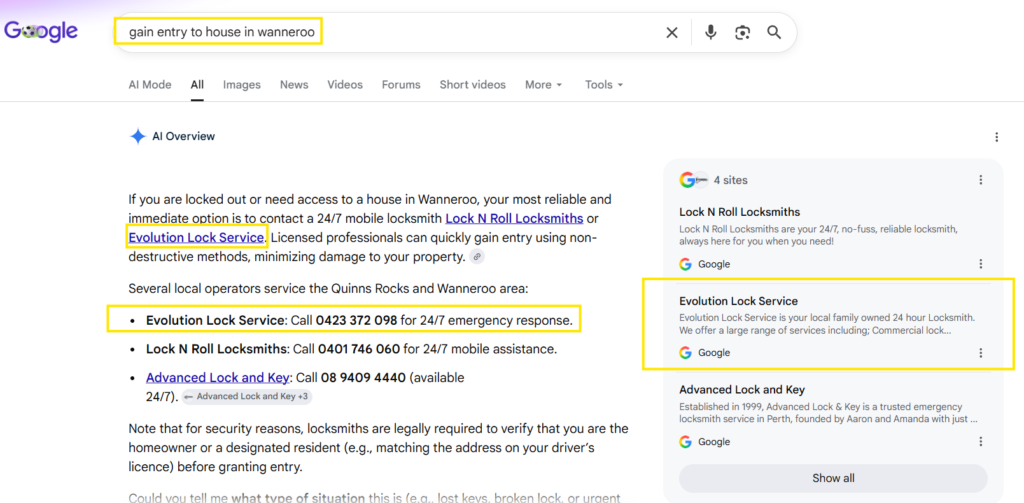Click Google icon under Advanced Lock and Key card
This screenshot has width=1024, height=503.
point(686,442)
